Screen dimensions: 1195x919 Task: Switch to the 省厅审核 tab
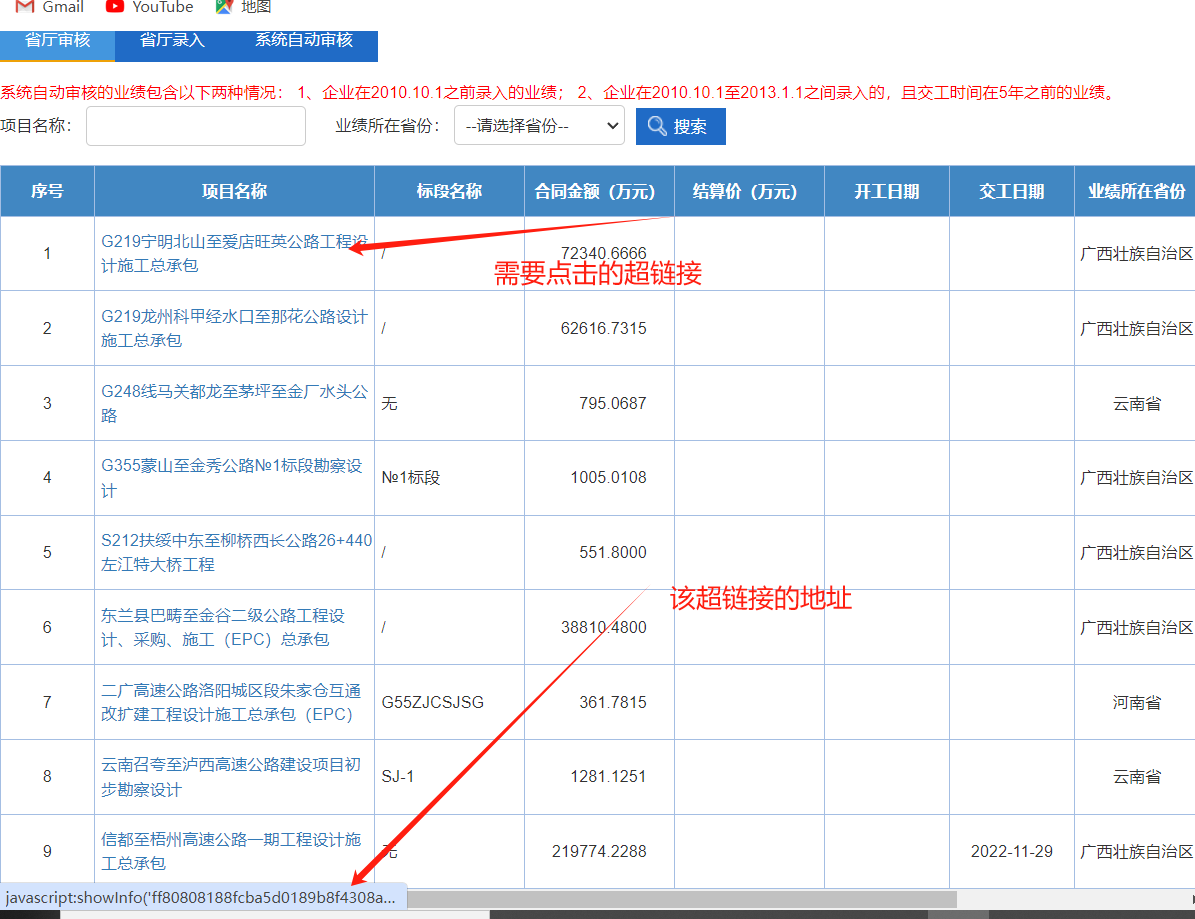[57, 41]
